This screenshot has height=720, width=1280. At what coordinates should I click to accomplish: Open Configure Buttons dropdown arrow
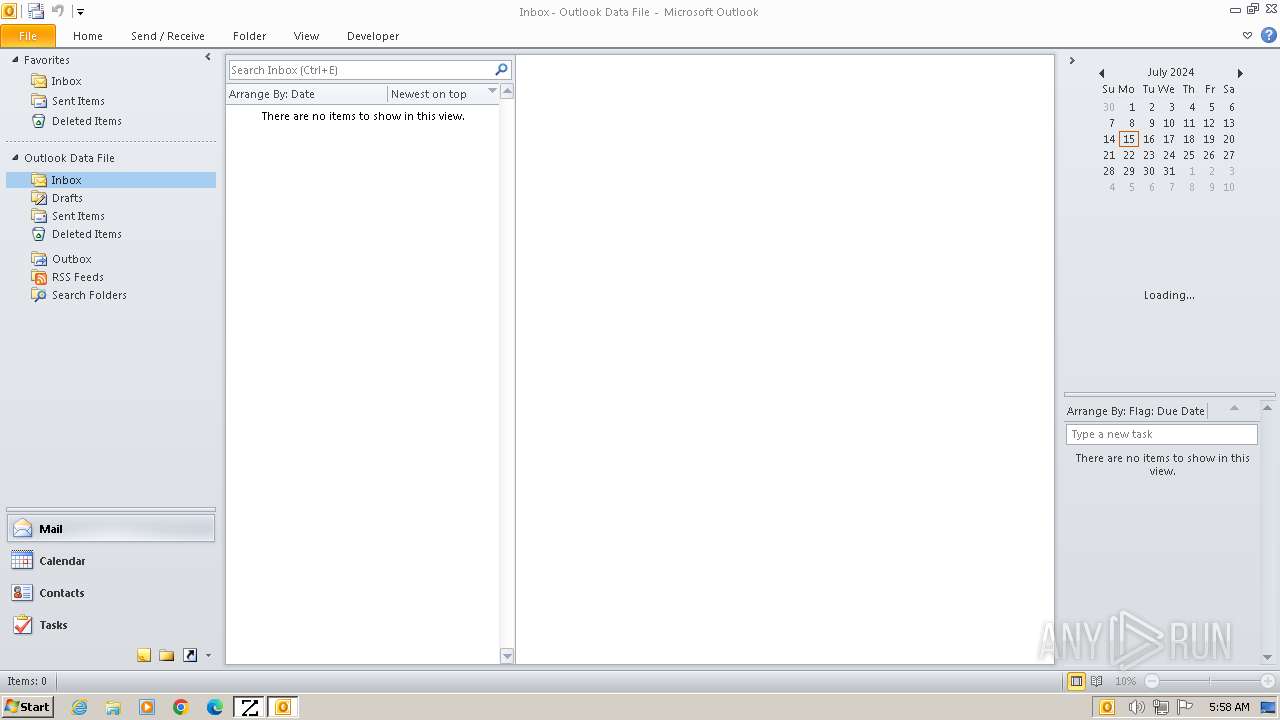coord(208,656)
